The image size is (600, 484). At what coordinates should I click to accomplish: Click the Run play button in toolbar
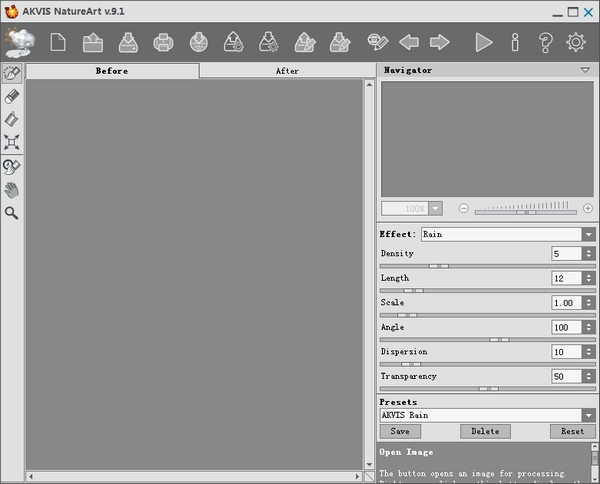pyautogui.click(x=484, y=42)
